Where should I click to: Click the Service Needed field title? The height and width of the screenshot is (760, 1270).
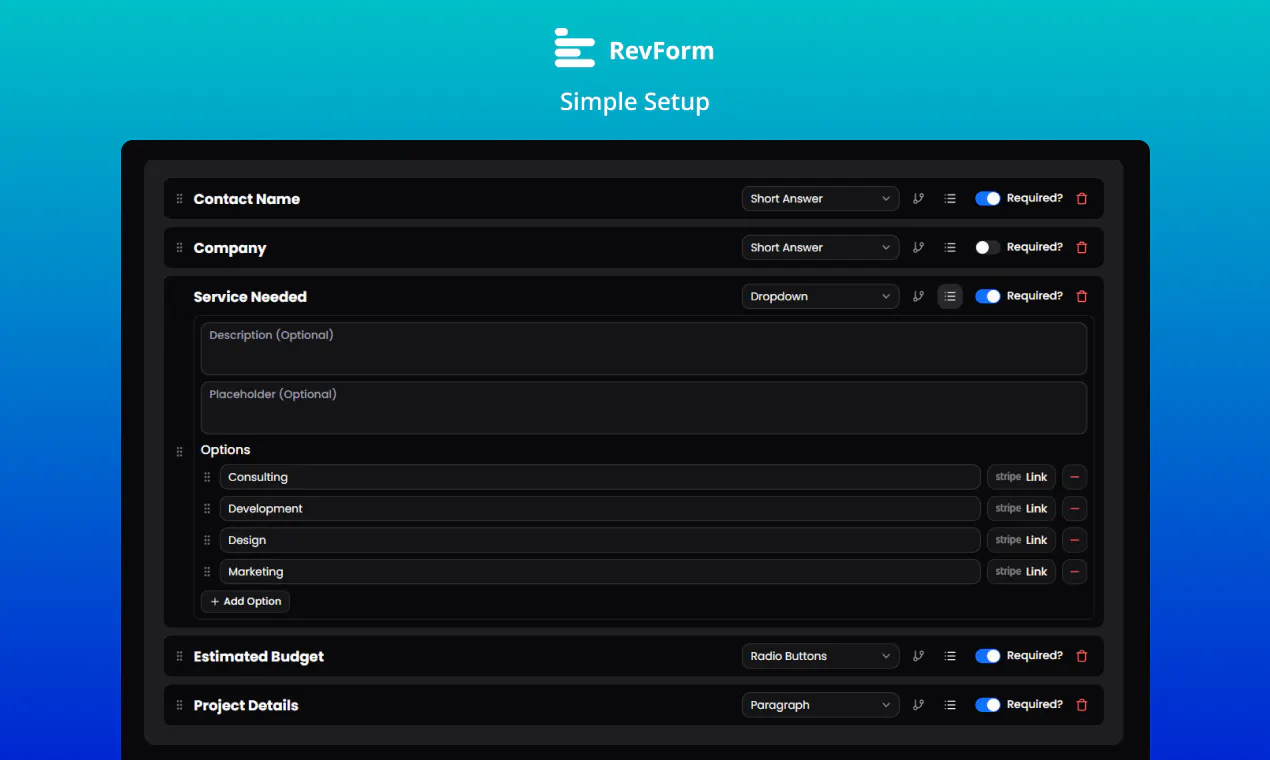[250, 297]
